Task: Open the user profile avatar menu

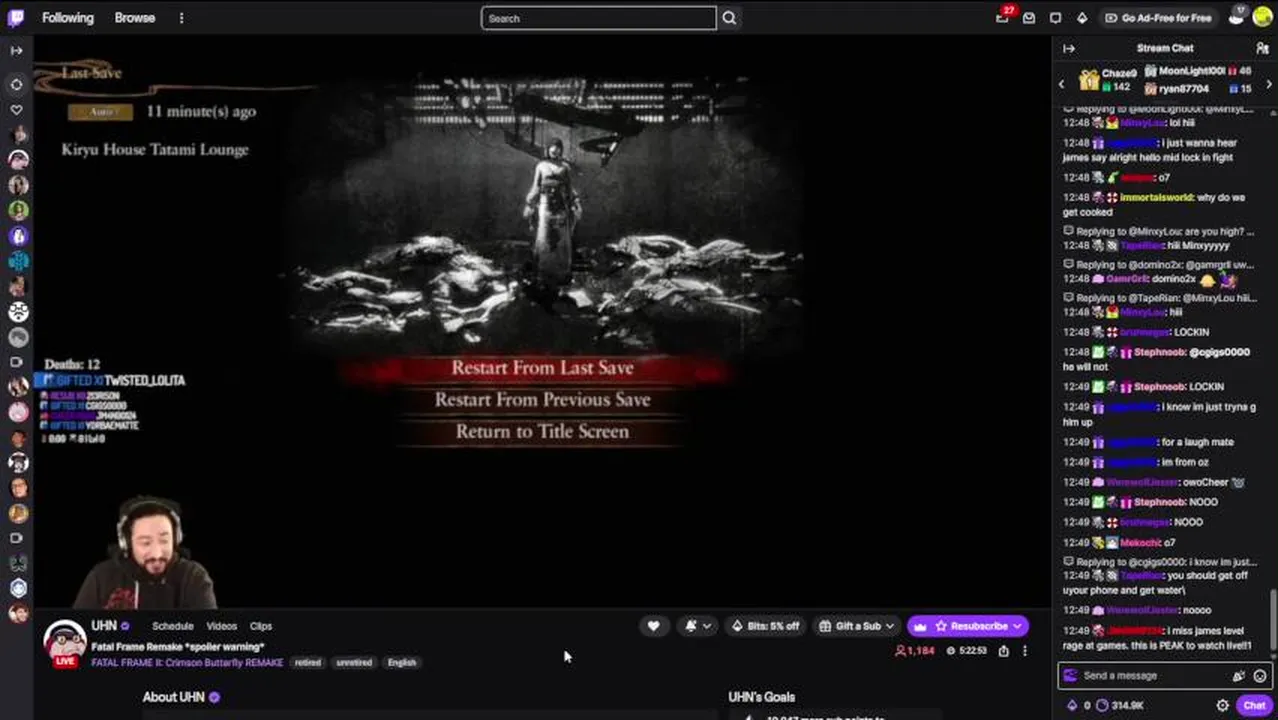Action: (x=1262, y=17)
